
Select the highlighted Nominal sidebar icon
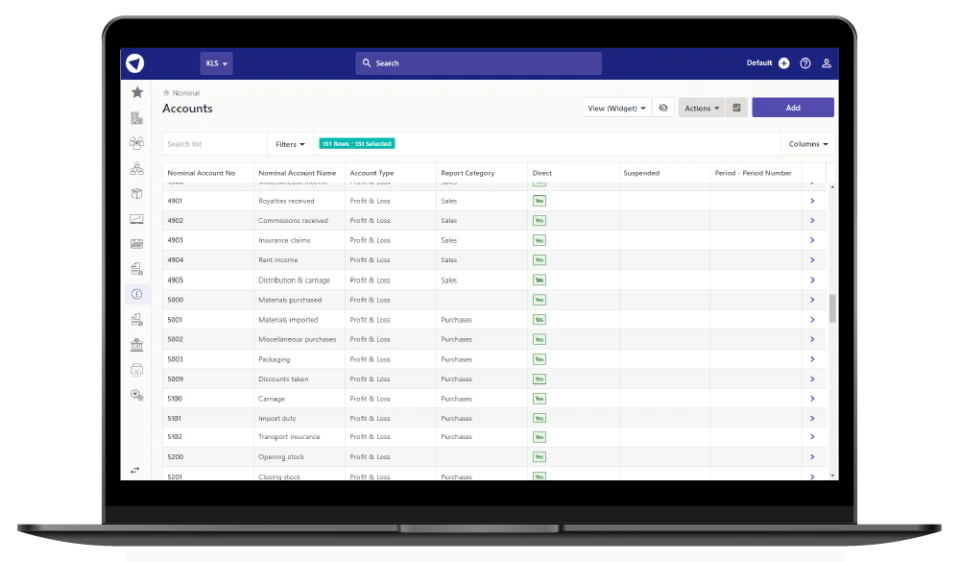click(137, 294)
